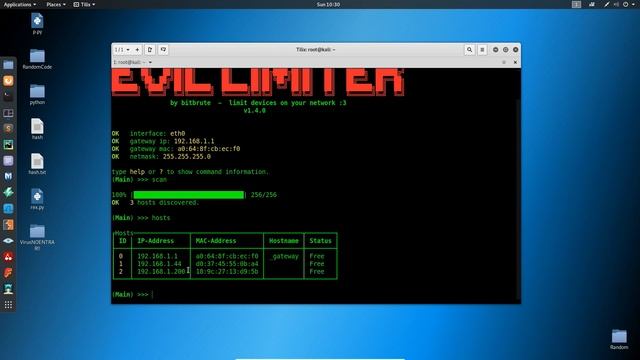
Task: Select the hash file on desktop
Action: pos(37,129)
